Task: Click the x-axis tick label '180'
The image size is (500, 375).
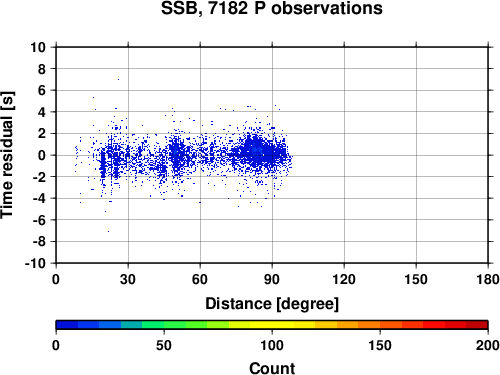Action: coord(488,279)
